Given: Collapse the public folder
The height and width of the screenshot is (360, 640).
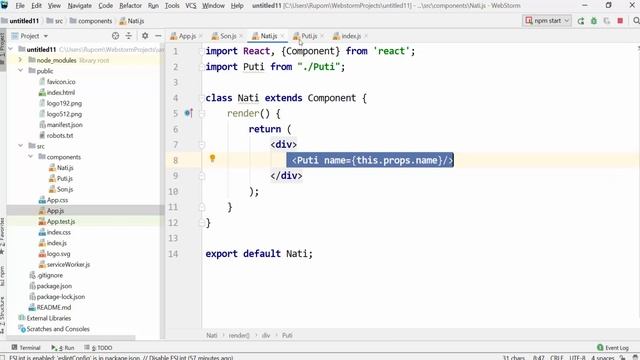Looking at the screenshot, I should click(x=20, y=71).
